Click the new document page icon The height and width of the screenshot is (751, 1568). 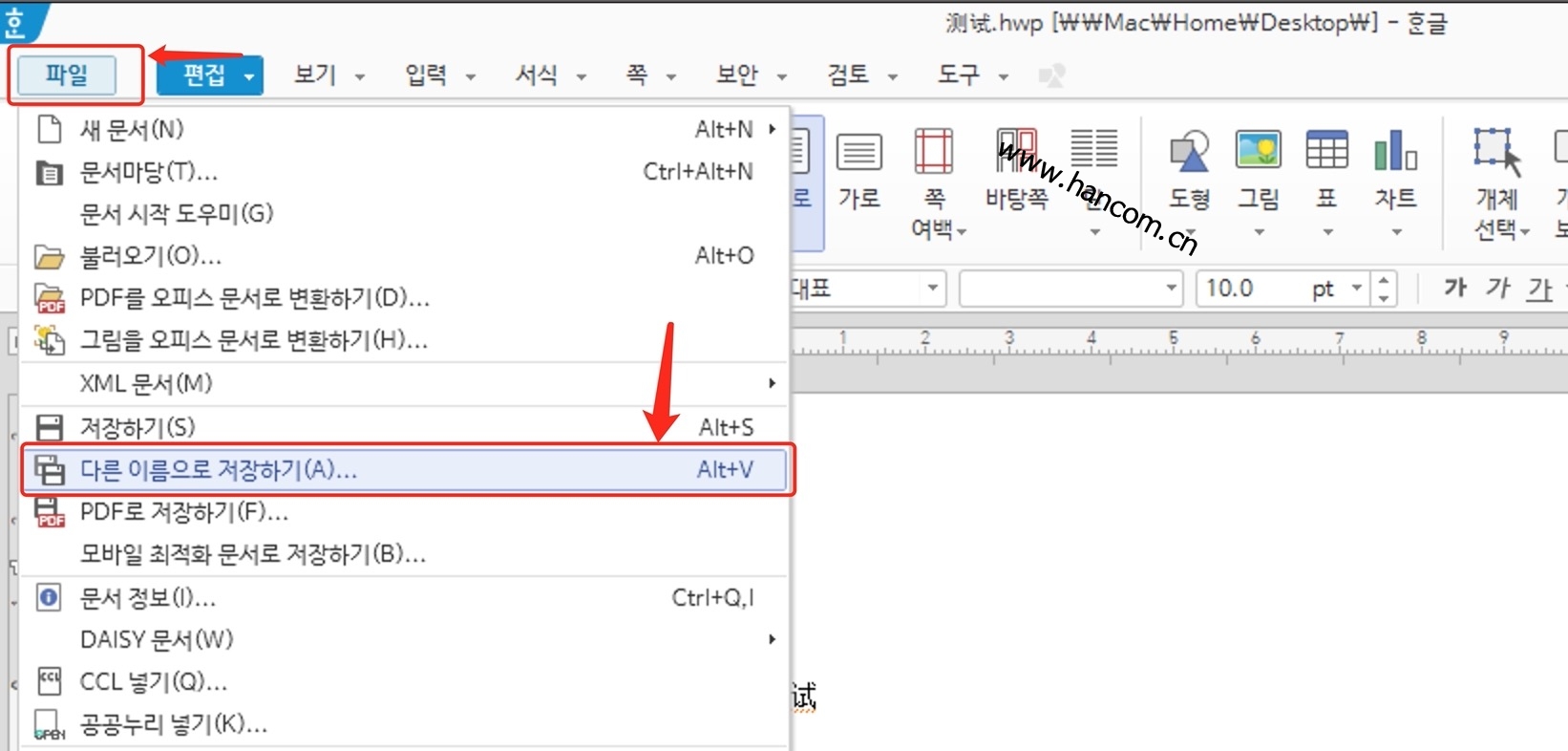pyautogui.click(x=49, y=129)
